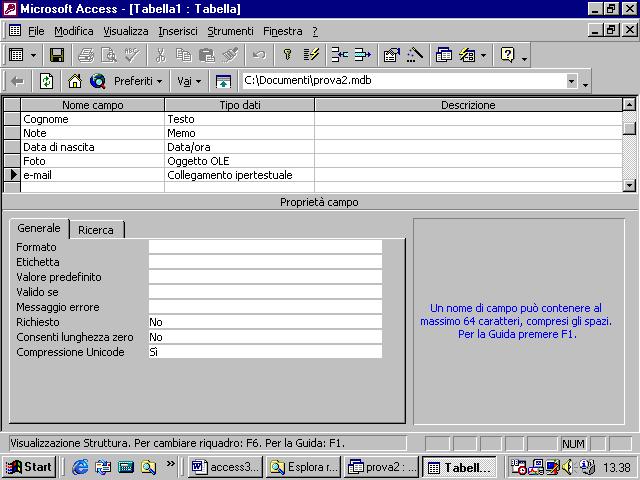Switch to the Ricerca tab
The height and width of the screenshot is (480, 640).
click(96, 230)
